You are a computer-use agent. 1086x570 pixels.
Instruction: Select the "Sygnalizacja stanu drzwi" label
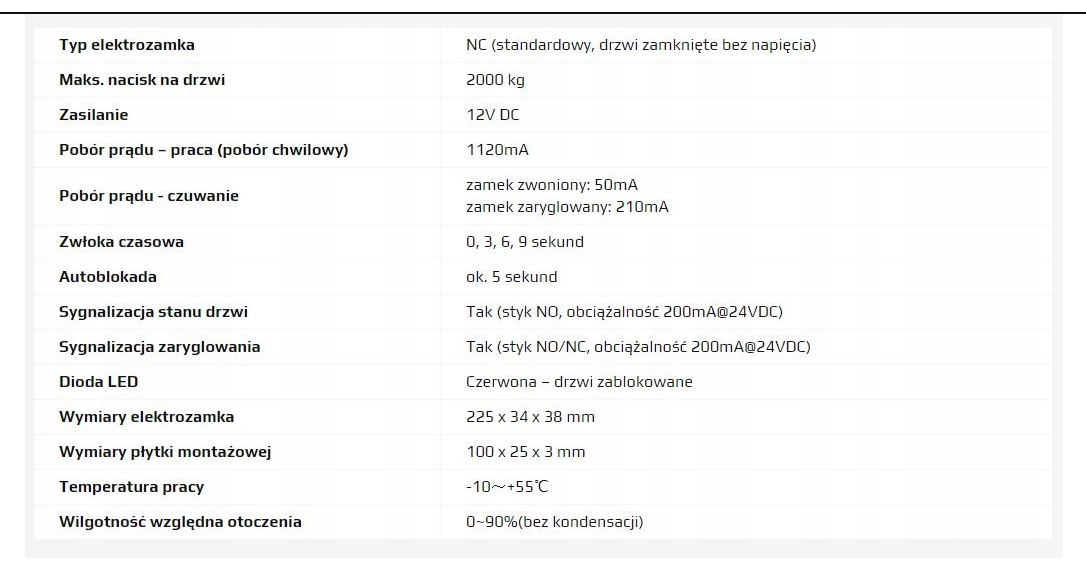[x=154, y=312]
